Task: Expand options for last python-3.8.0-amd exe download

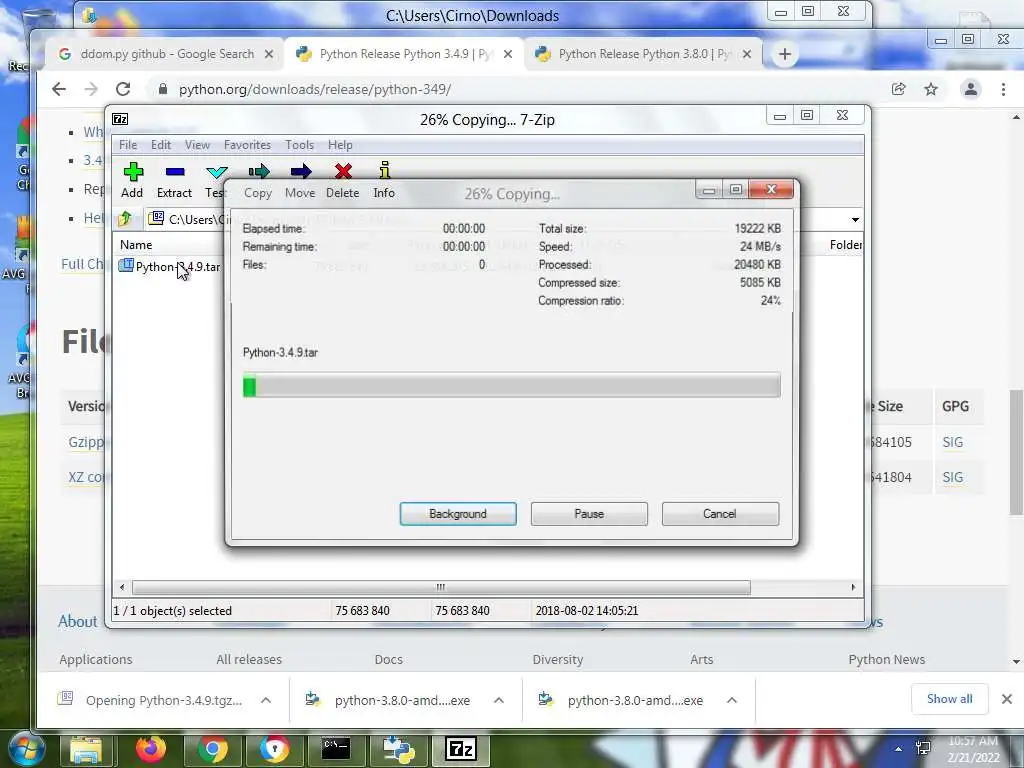Action: (732, 700)
